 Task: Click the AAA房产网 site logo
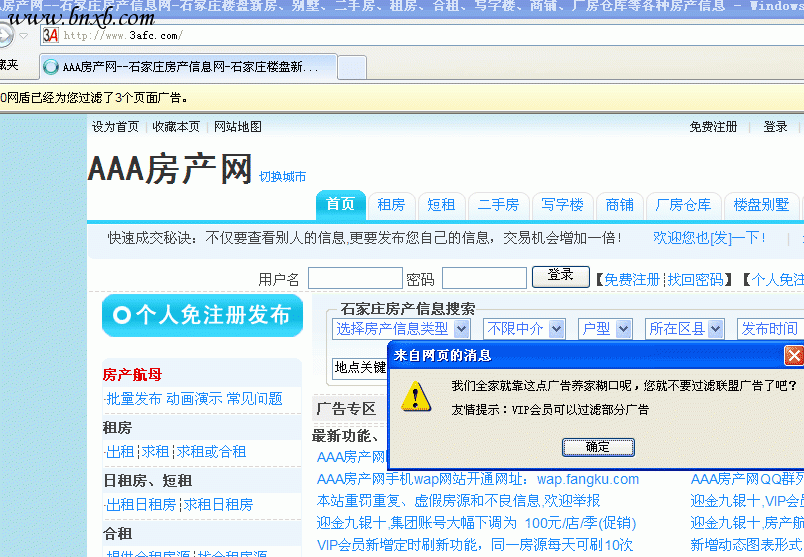pyautogui.click(x=169, y=169)
